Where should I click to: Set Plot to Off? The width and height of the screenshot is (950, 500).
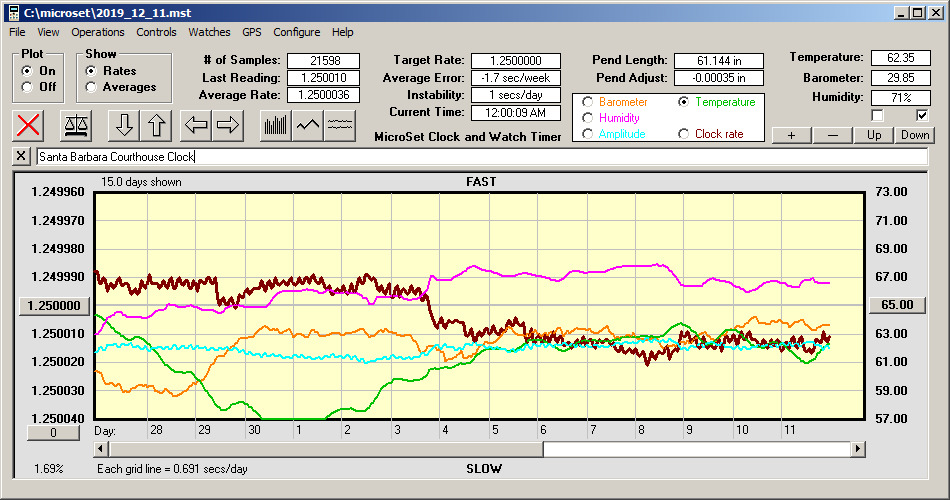27,87
